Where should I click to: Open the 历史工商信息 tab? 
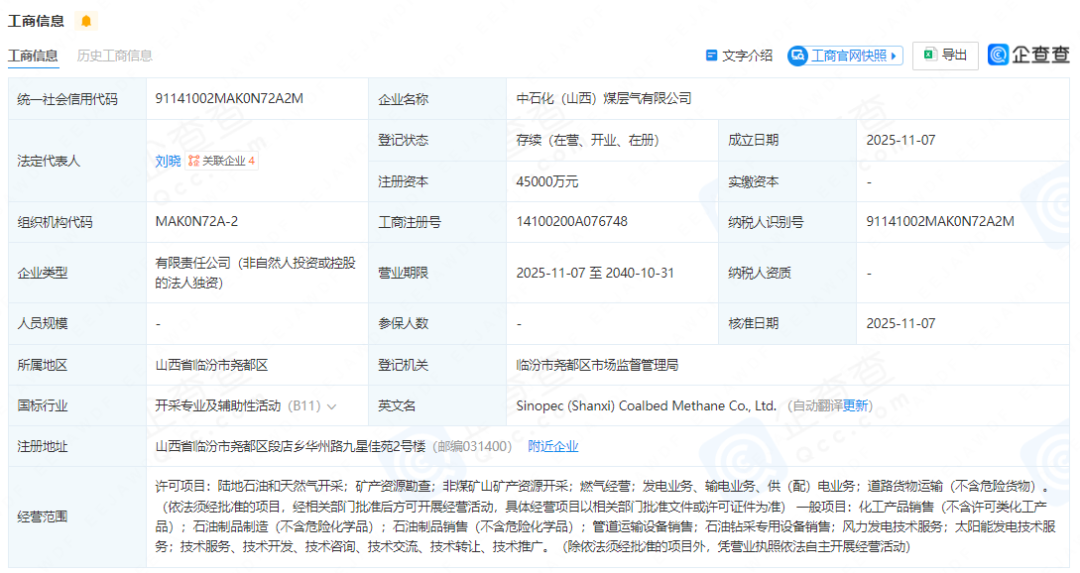click(114, 56)
